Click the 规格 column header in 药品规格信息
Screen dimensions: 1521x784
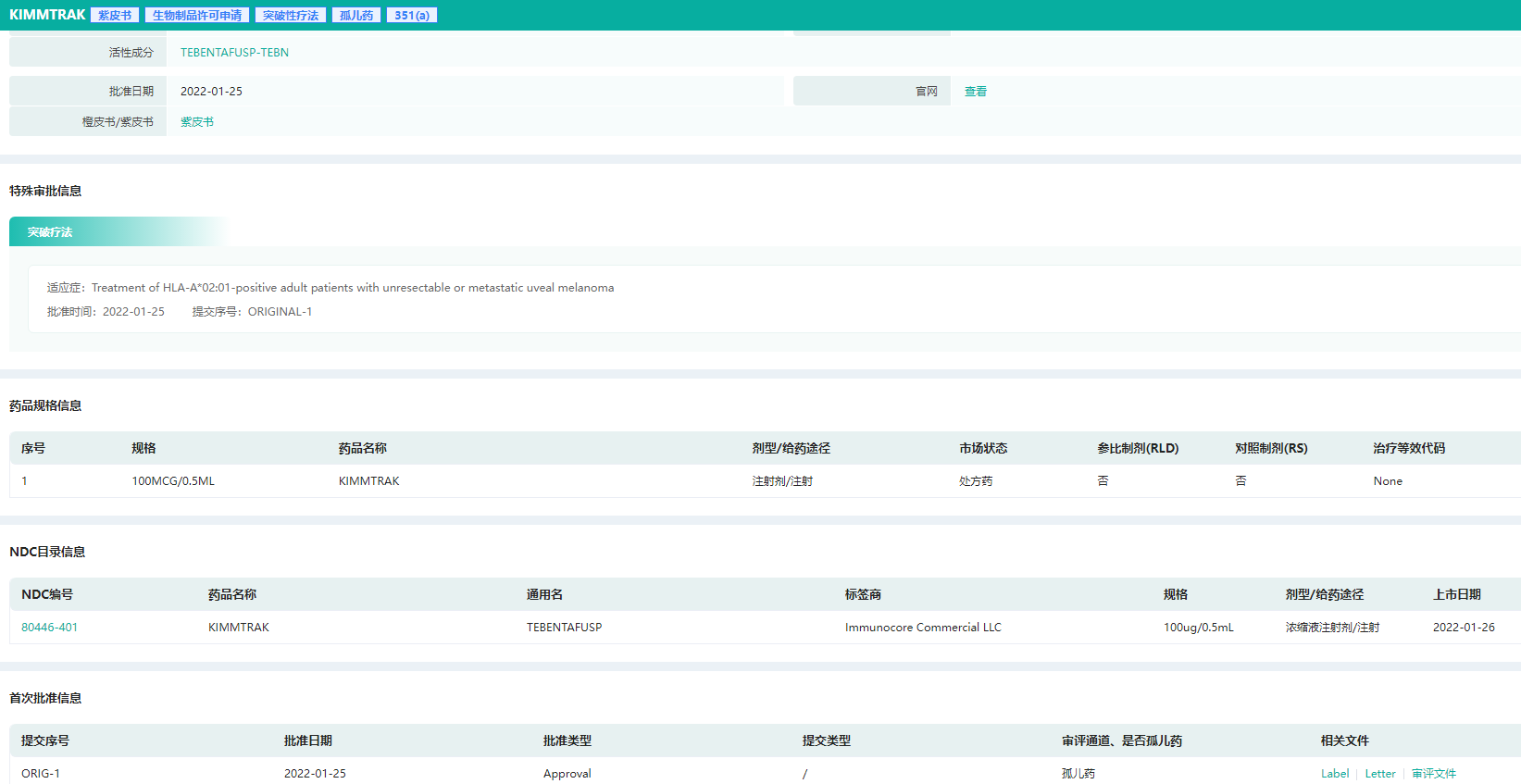tap(143, 448)
